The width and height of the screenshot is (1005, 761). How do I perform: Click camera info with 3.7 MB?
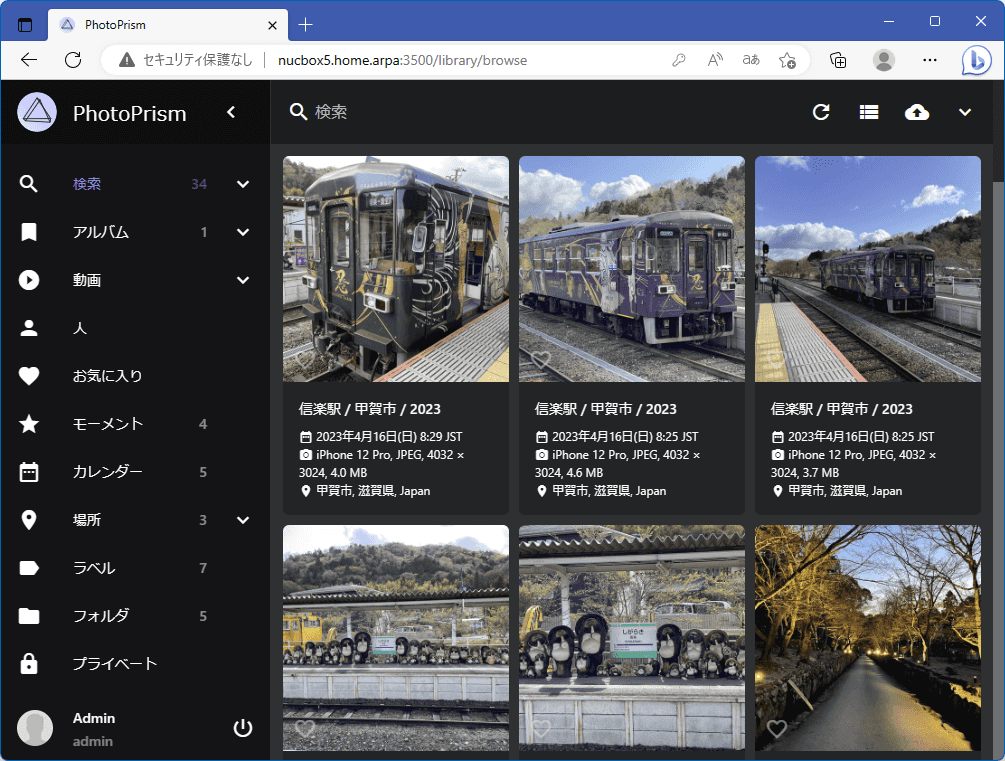click(x=854, y=464)
